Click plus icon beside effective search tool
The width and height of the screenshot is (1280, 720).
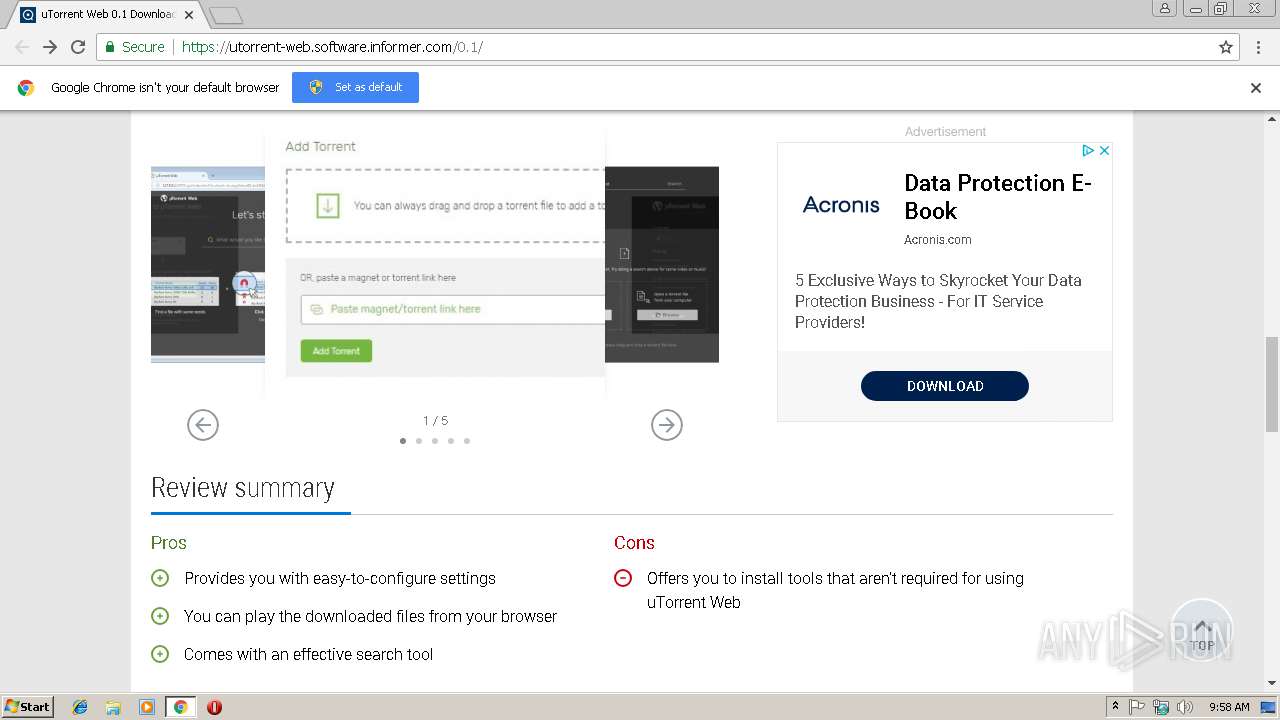pyautogui.click(x=160, y=654)
